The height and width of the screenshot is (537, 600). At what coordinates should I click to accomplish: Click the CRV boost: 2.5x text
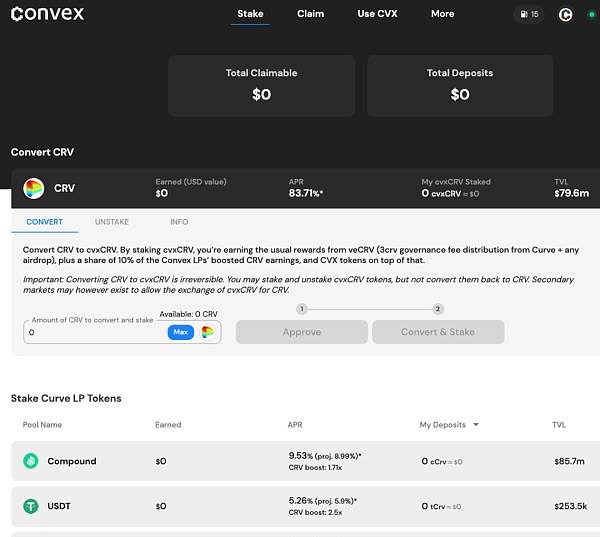coord(315,512)
